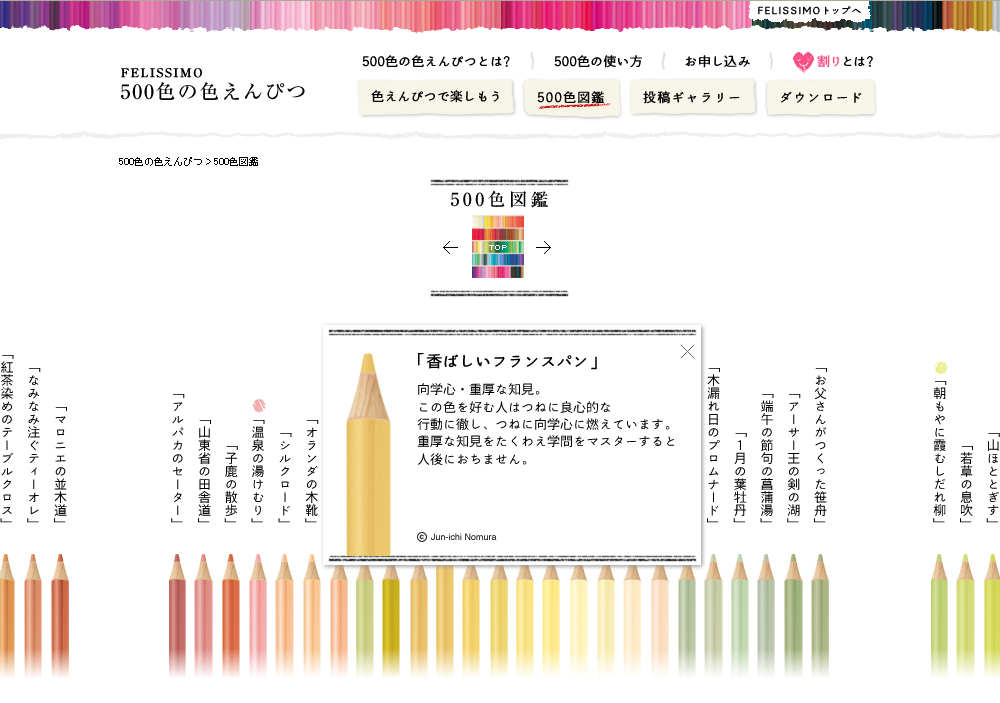Click 500色図鑑 breadcrumb text
1000x703 pixels.
(x=236, y=161)
